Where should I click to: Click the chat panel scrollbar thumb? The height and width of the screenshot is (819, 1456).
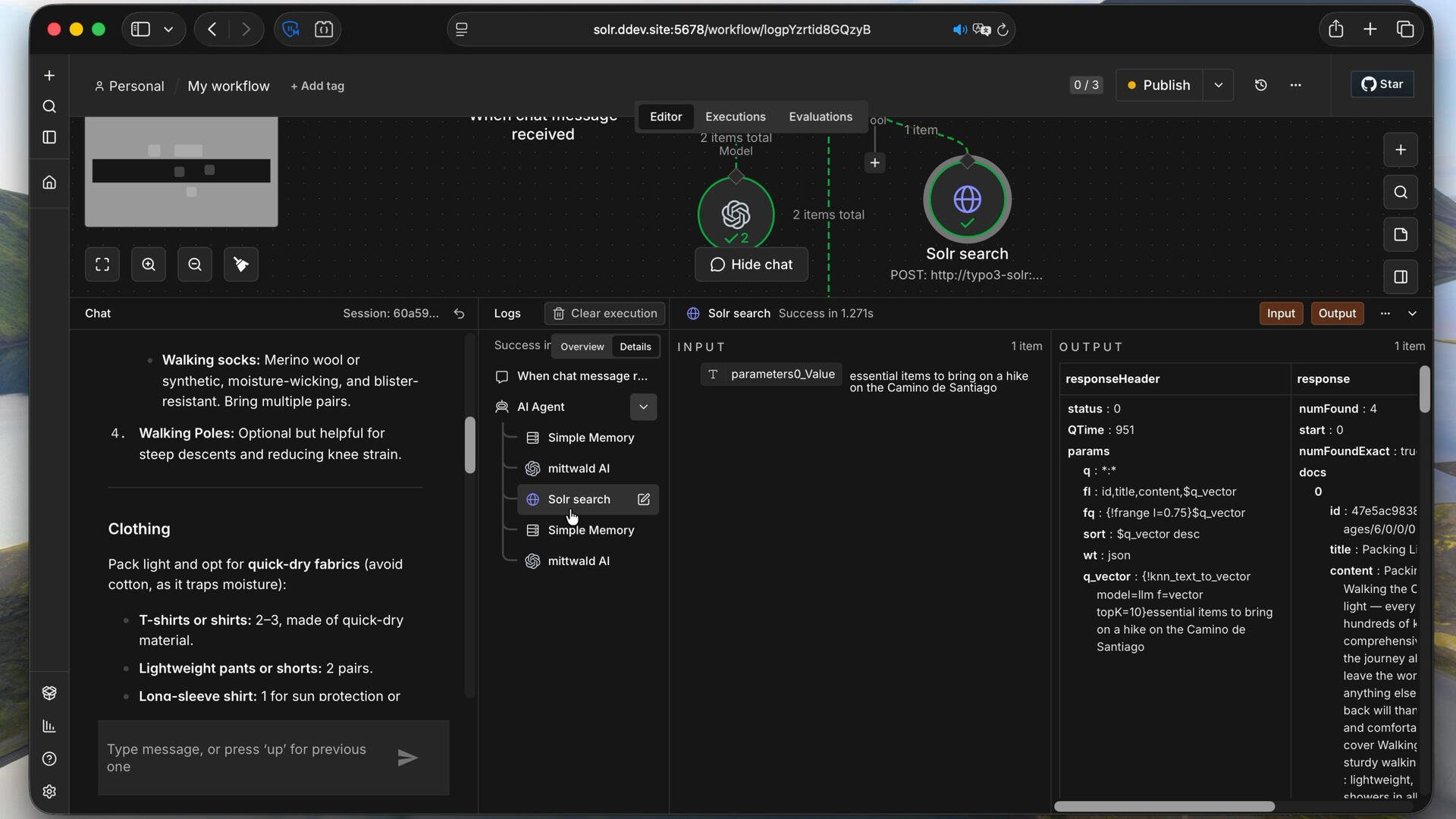[x=470, y=445]
